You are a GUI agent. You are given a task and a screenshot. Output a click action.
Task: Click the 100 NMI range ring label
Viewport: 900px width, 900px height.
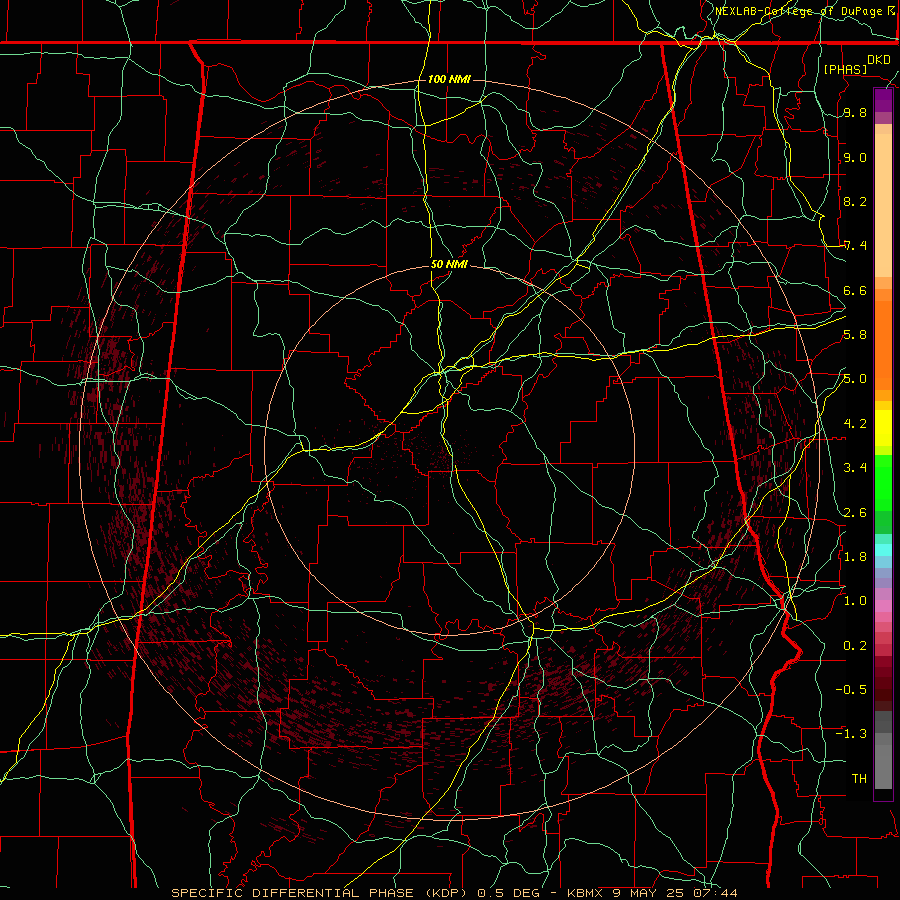(449, 79)
